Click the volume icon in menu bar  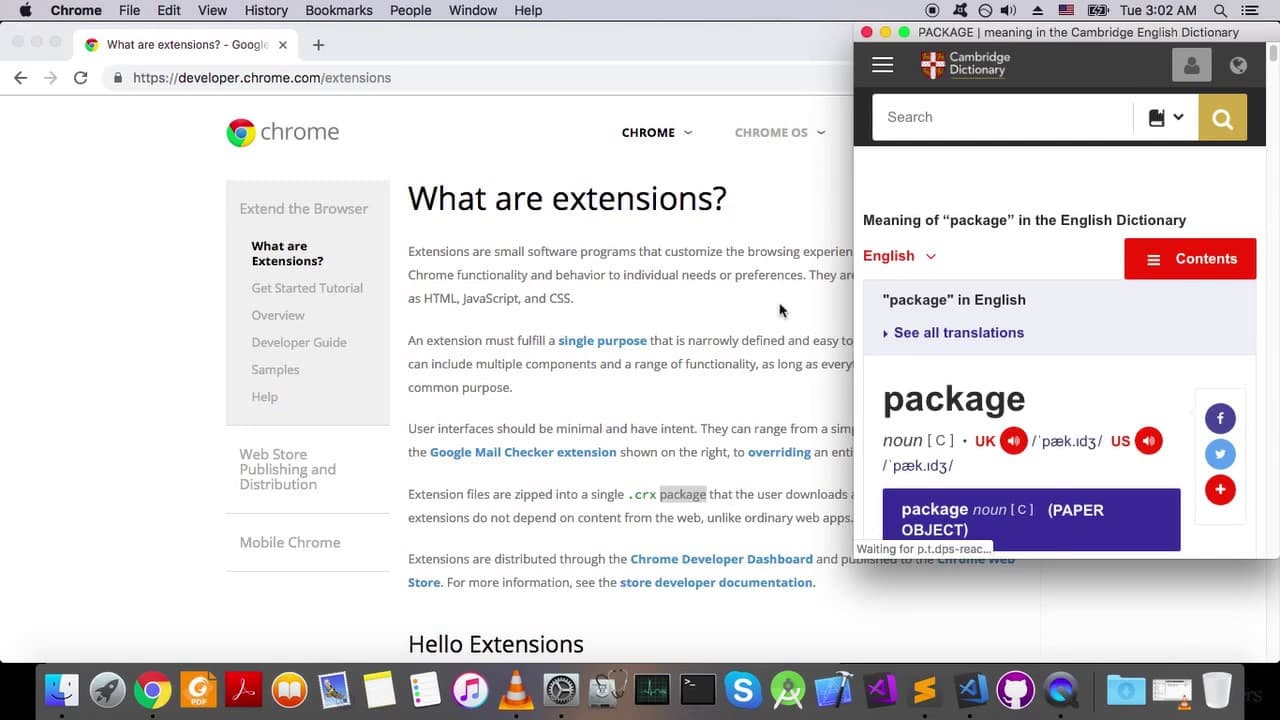(x=1008, y=10)
